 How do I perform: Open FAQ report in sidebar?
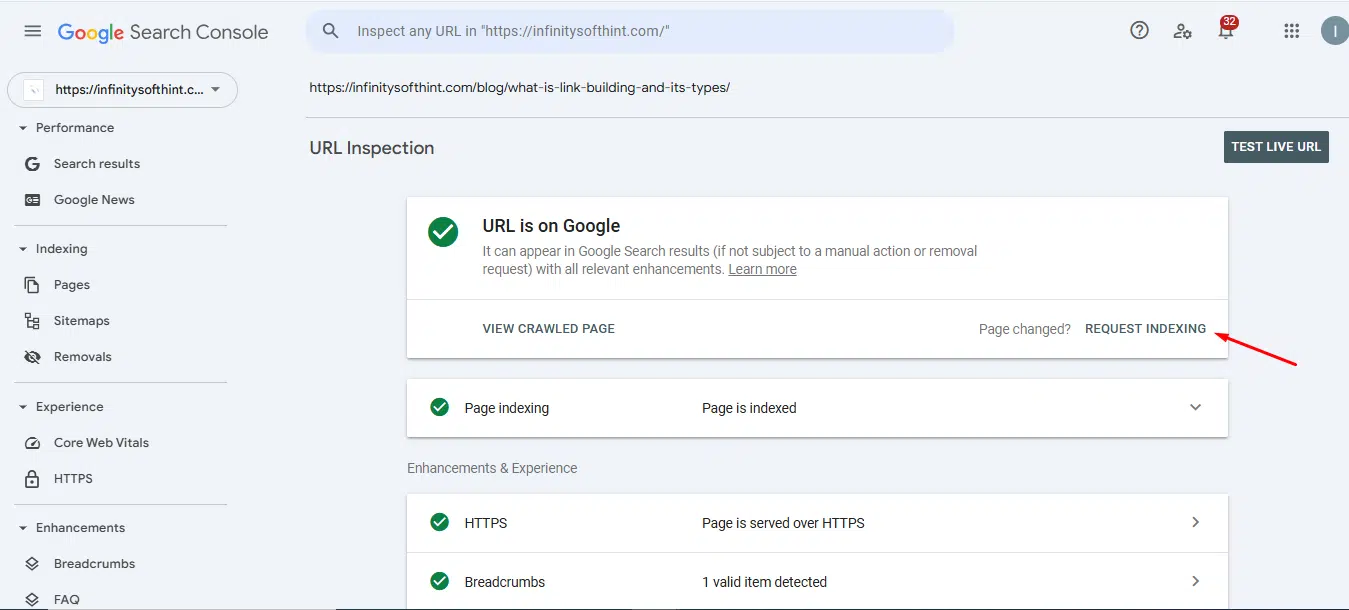point(67,600)
